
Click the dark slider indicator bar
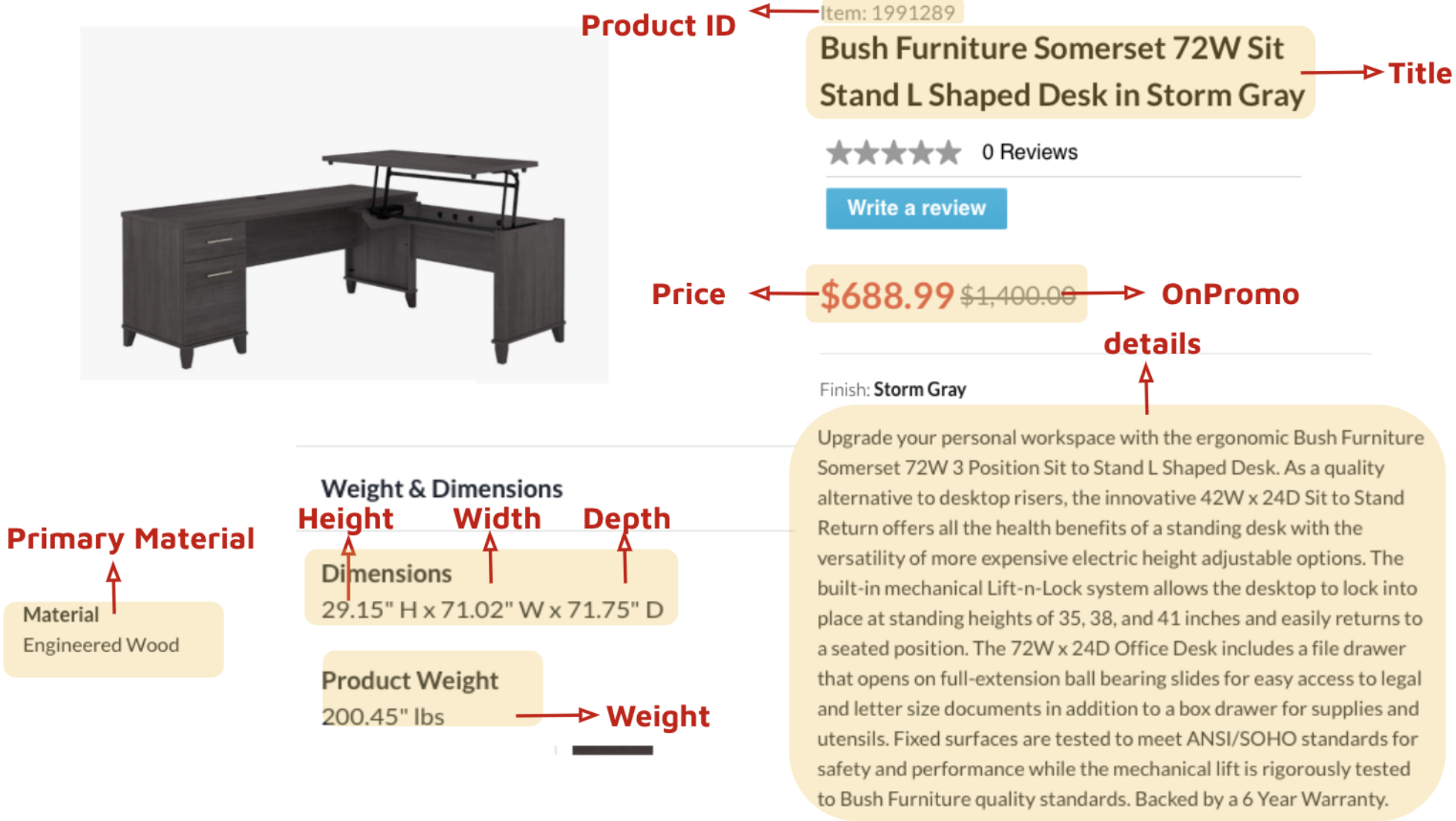point(613,750)
